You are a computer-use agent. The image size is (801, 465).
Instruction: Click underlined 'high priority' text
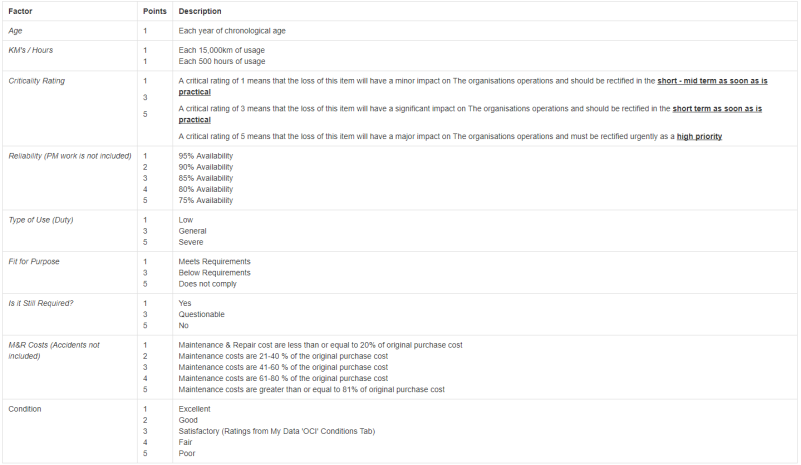coord(699,136)
